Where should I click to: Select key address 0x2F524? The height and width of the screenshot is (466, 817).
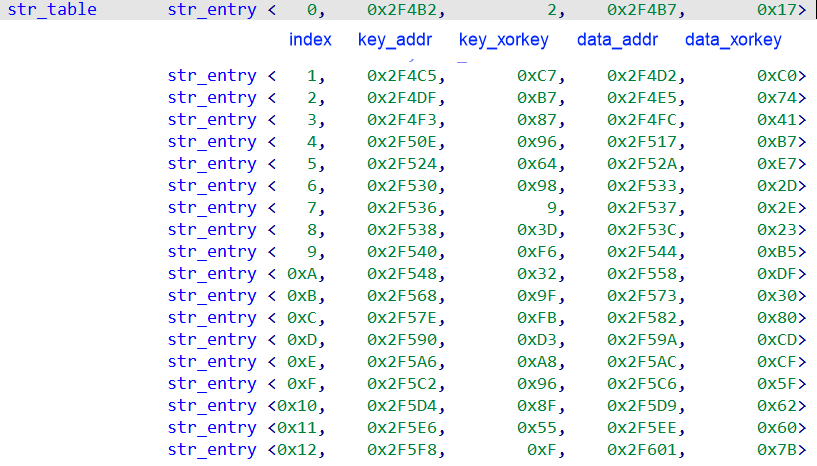(x=401, y=163)
